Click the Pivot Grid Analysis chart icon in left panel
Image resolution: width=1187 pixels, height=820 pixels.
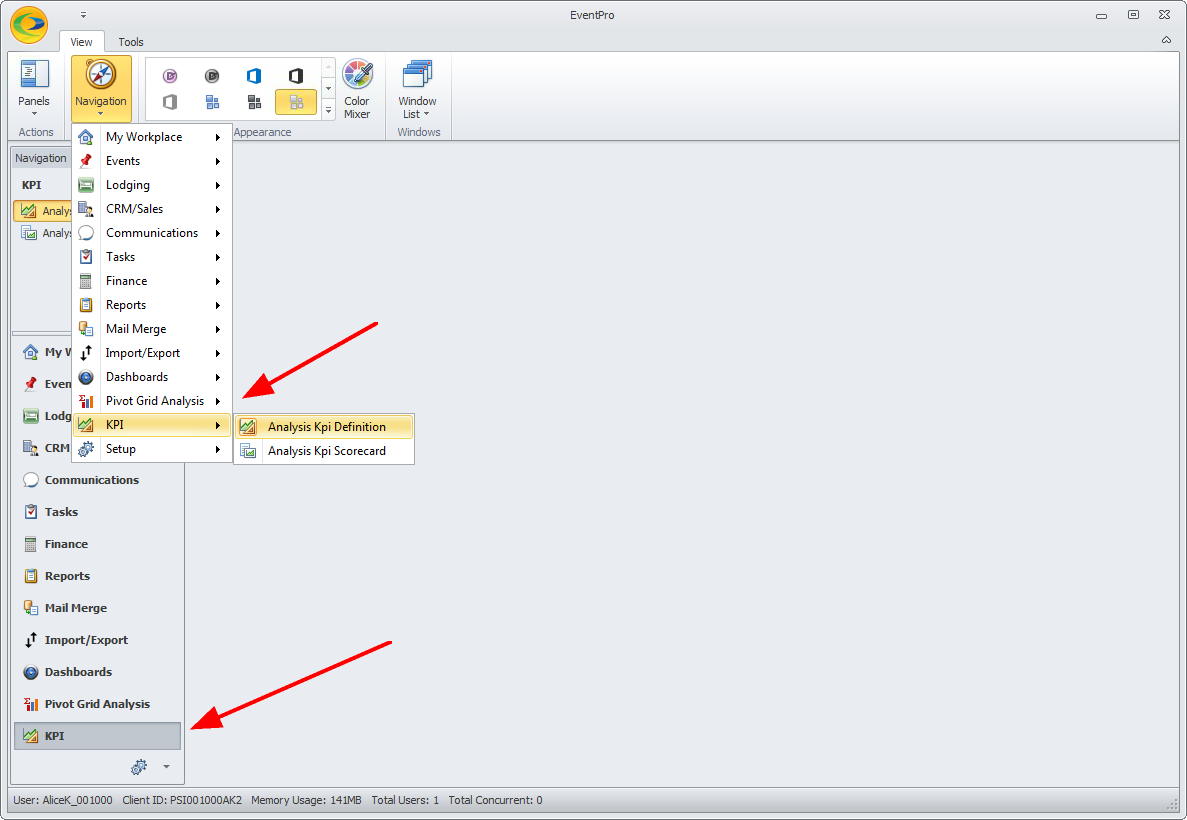[x=30, y=704]
